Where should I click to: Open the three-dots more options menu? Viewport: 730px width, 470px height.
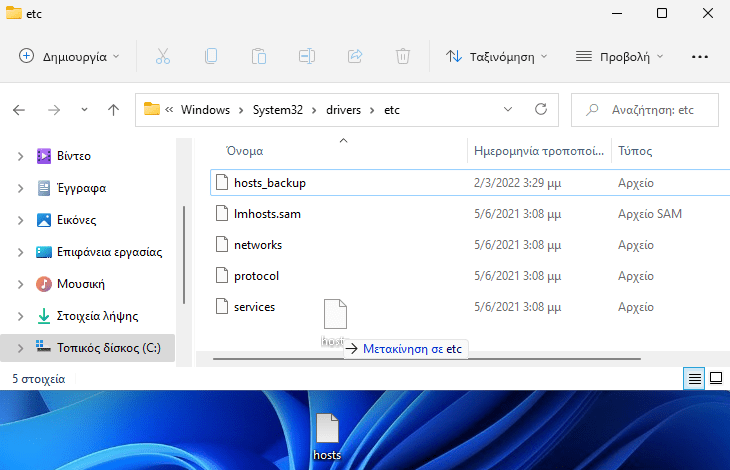coord(700,57)
